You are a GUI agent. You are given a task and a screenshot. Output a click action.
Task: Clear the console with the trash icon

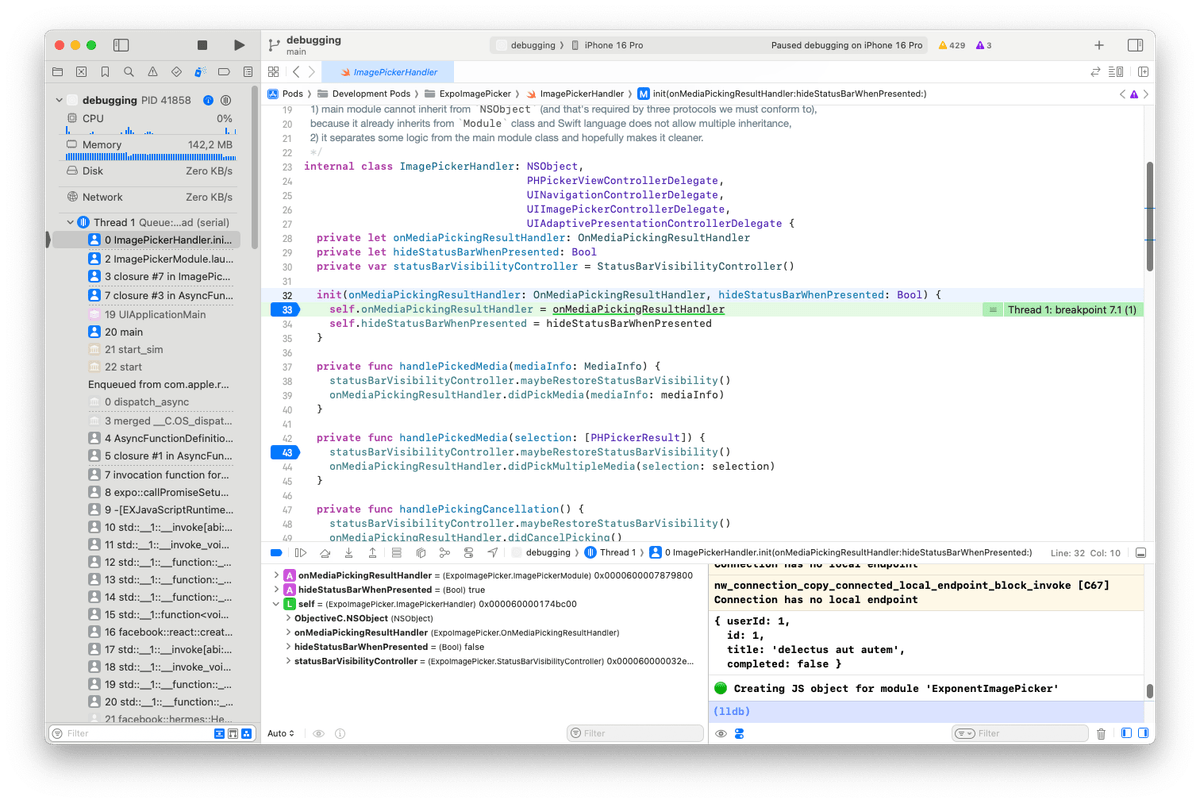click(1101, 733)
